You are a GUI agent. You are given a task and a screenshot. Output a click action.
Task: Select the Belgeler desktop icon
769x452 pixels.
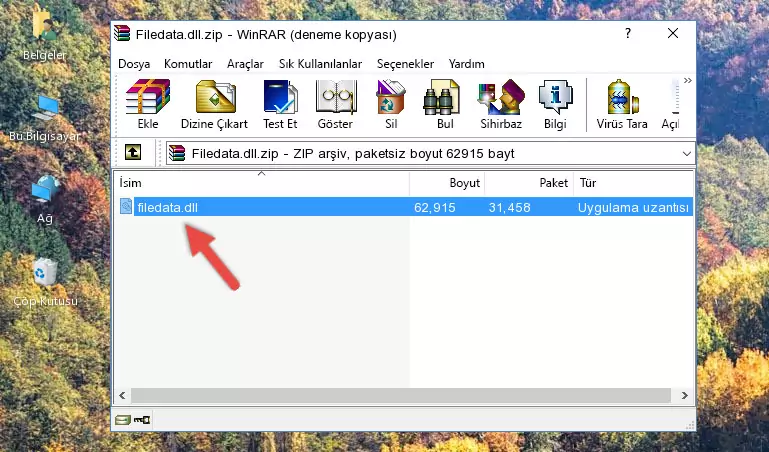(45, 36)
